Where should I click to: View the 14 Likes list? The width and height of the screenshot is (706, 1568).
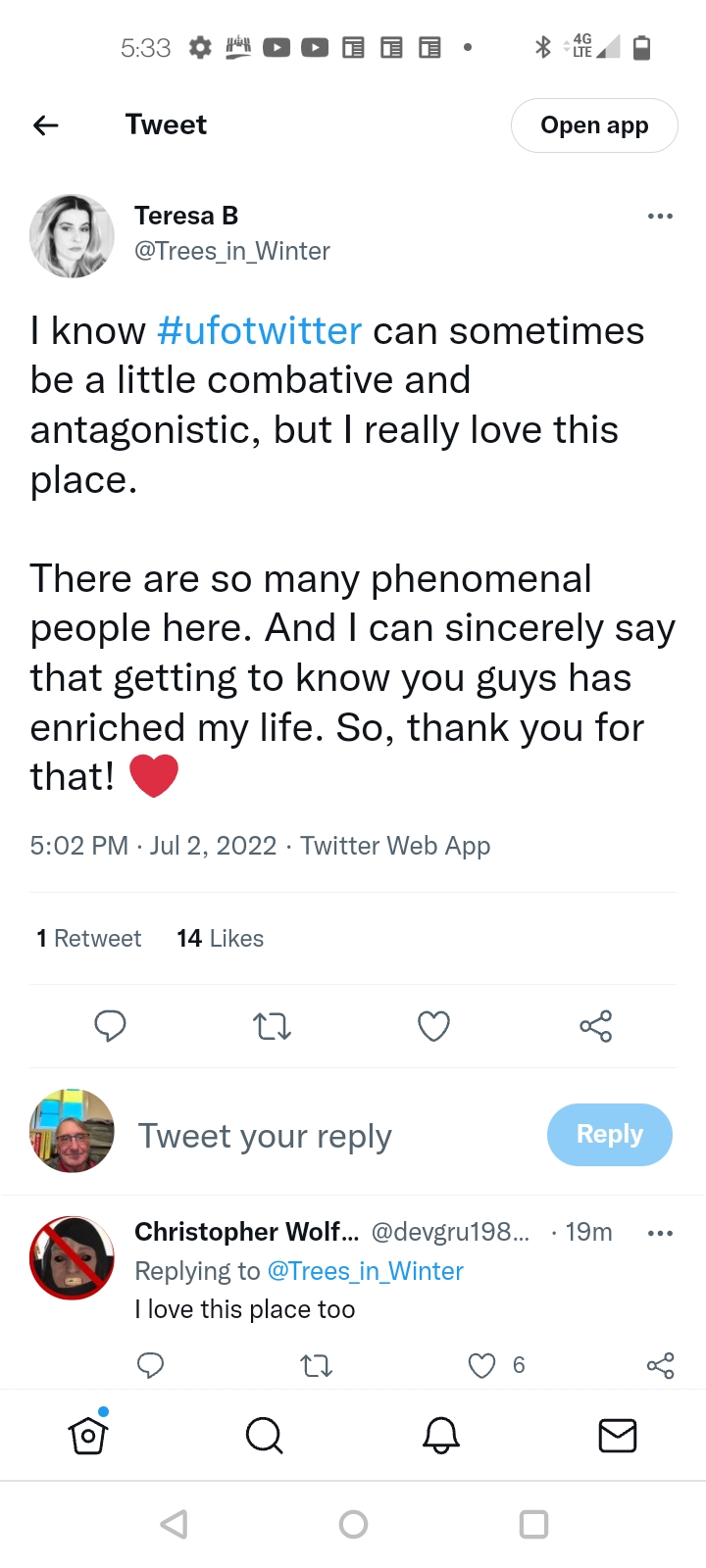coord(221,939)
